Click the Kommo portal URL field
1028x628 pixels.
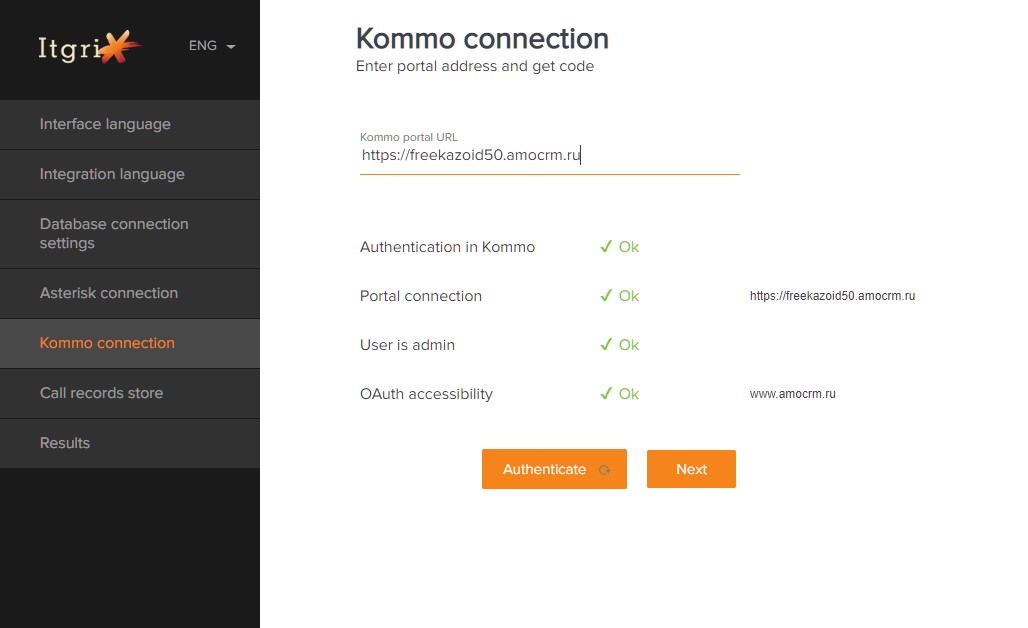pos(549,155)
